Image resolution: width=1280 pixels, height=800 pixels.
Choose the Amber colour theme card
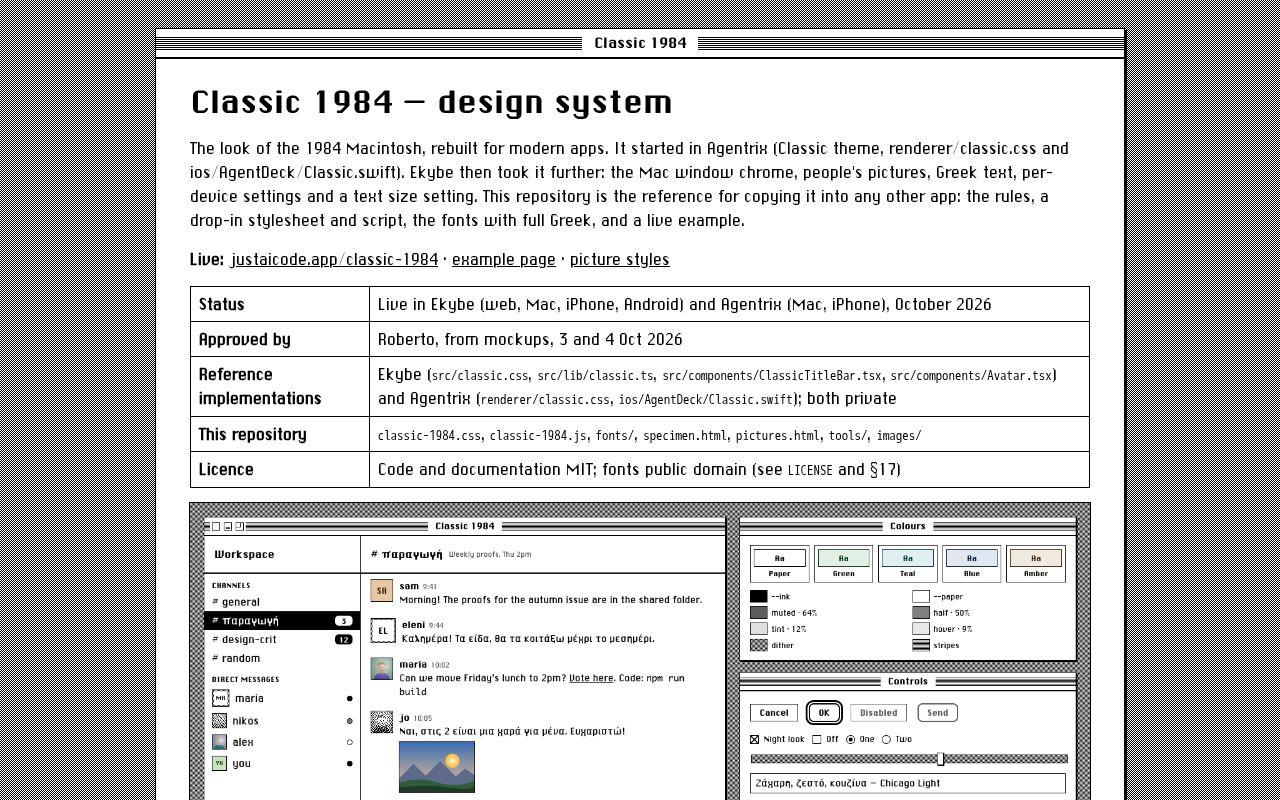pos(1036,564)
